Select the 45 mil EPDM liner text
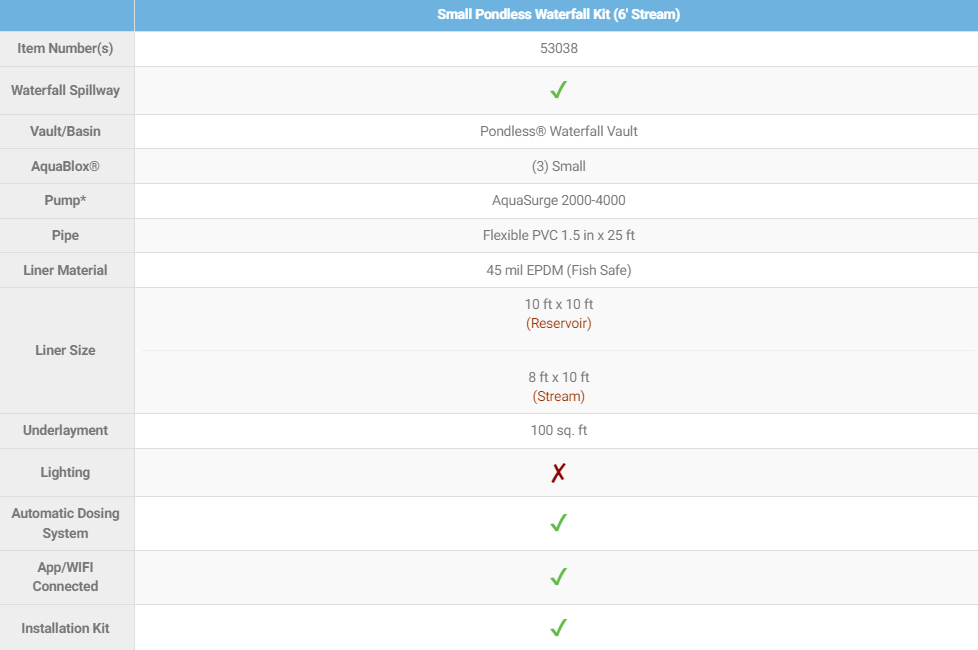 coord(558,270)
